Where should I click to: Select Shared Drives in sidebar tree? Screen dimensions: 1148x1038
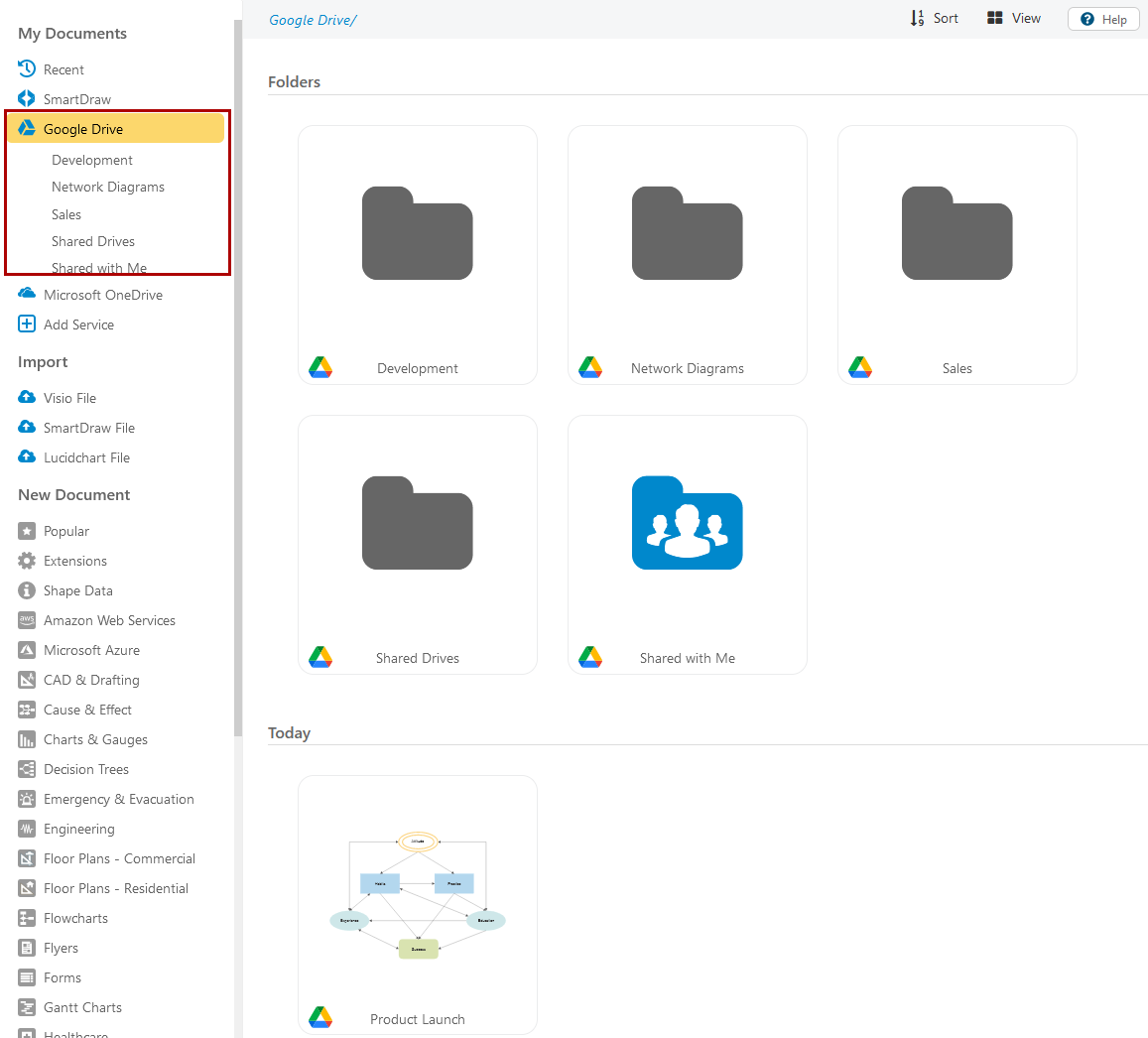click(x=93, y=241)
